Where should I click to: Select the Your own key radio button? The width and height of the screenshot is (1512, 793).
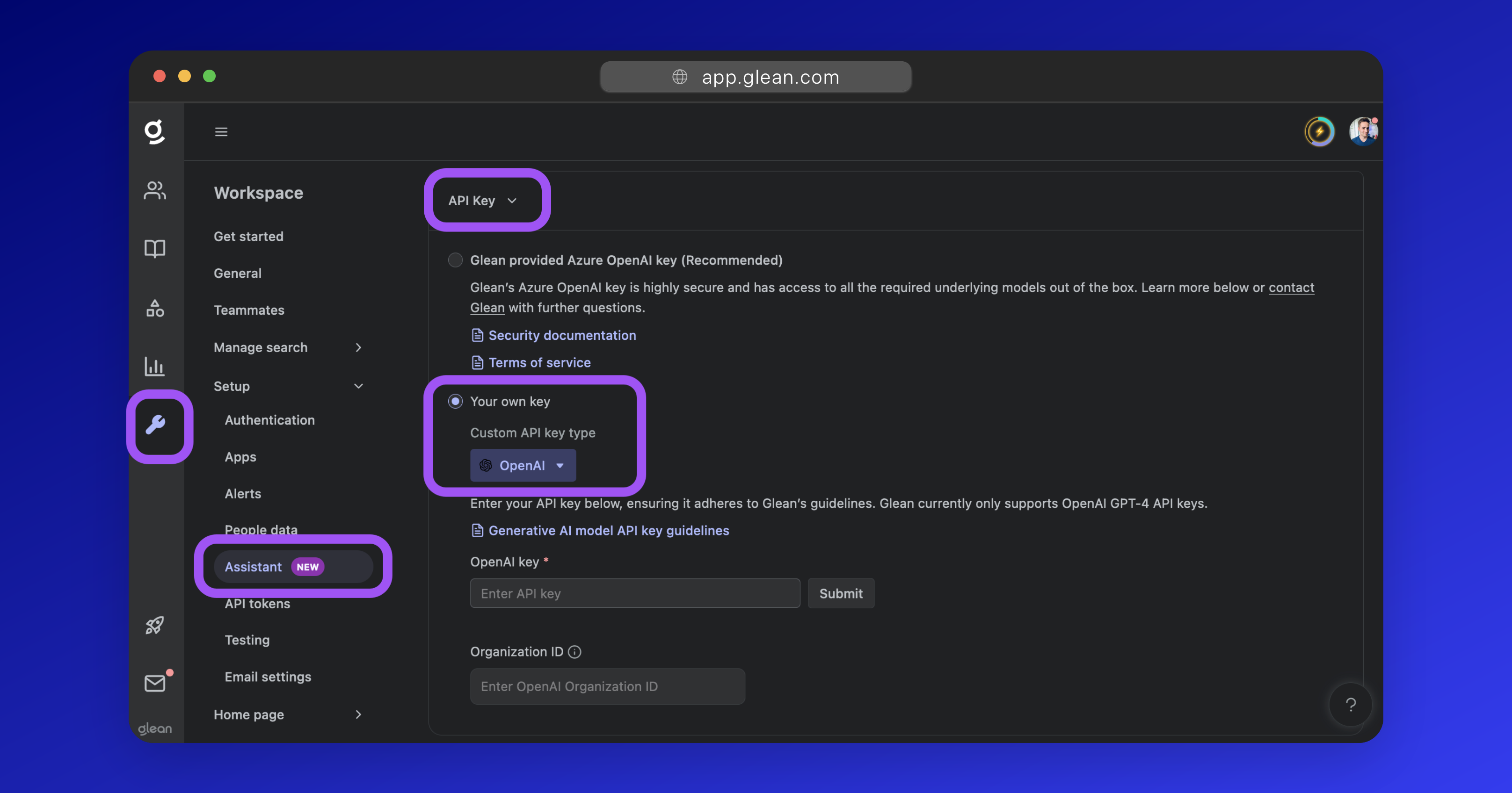(x=455, y=401)
